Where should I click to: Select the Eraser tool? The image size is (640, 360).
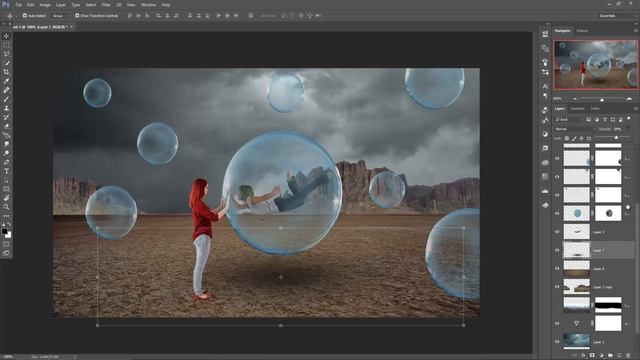coord(6,126)
